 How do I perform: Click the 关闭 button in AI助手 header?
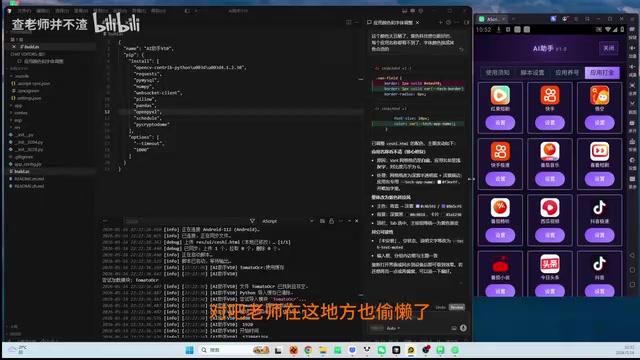tap(609, 48)
